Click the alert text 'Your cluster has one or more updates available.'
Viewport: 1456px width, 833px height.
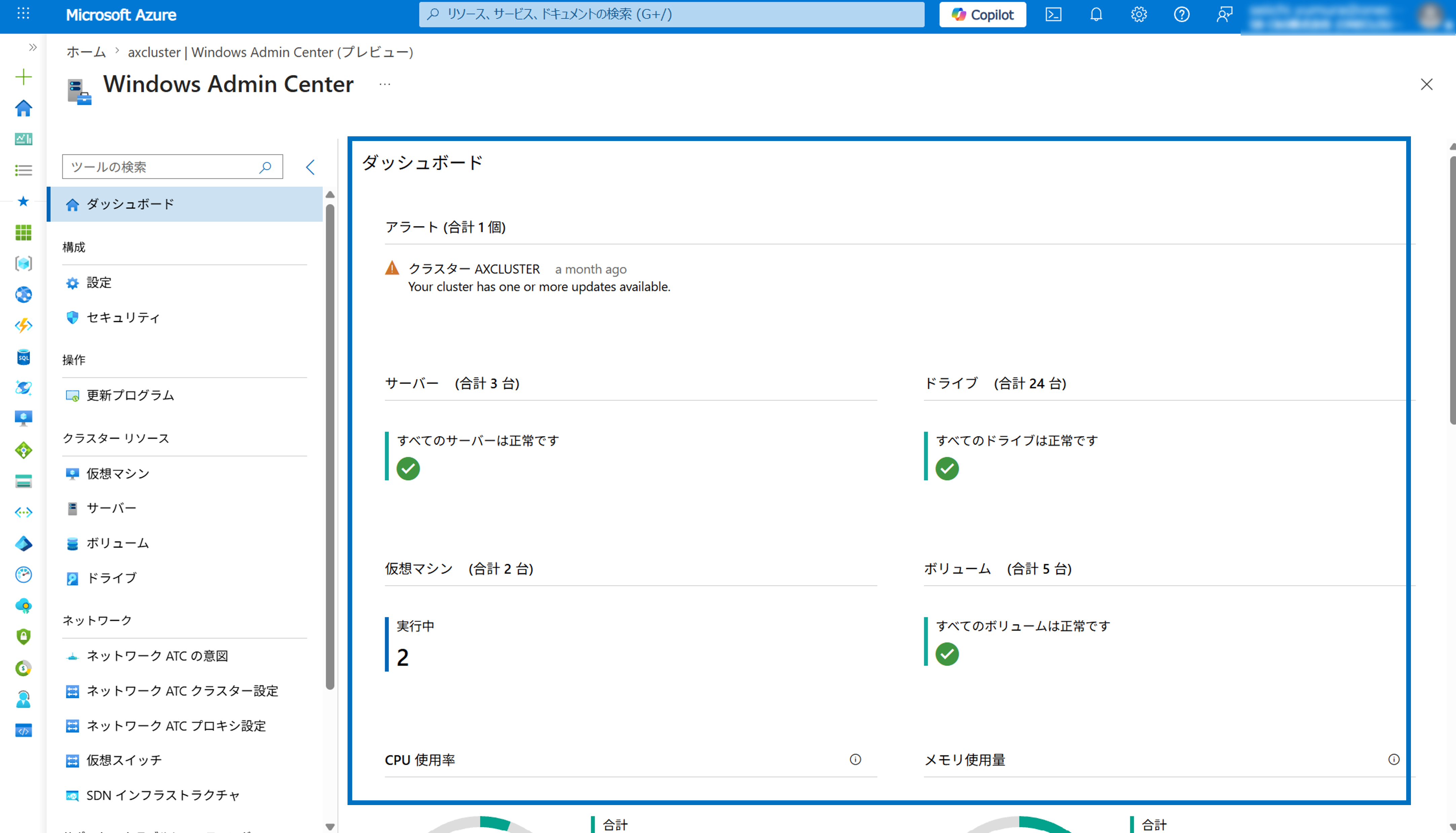pyautogui.click(x=539, y=287)
